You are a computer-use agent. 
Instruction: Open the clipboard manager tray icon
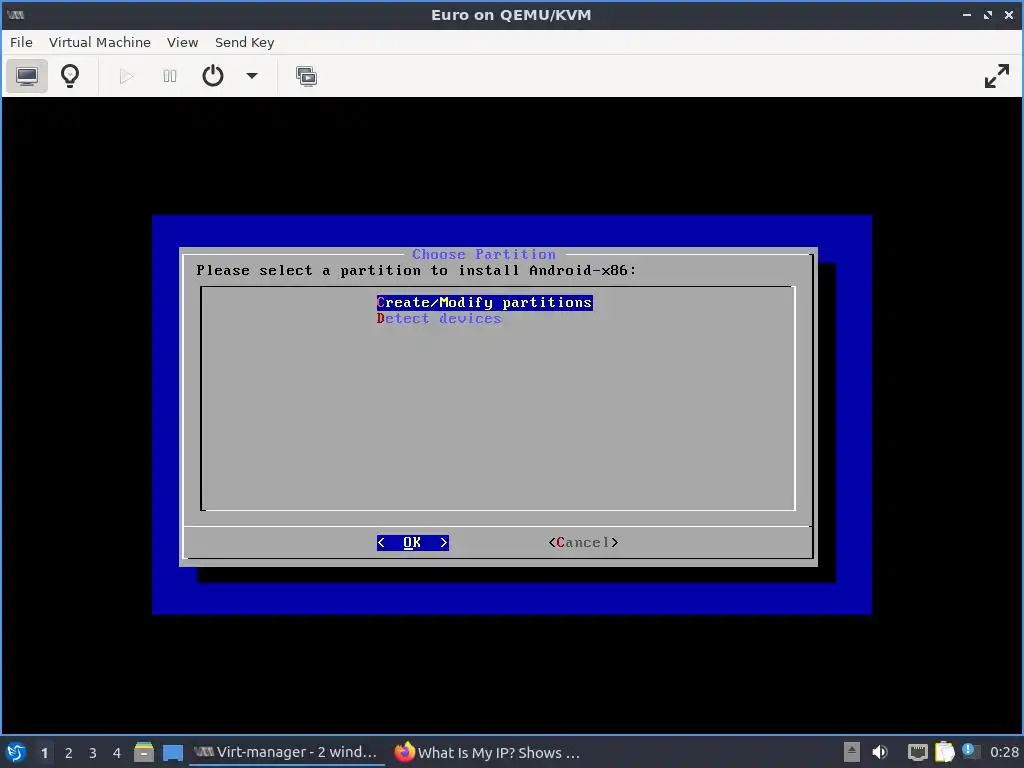(944, 752)
